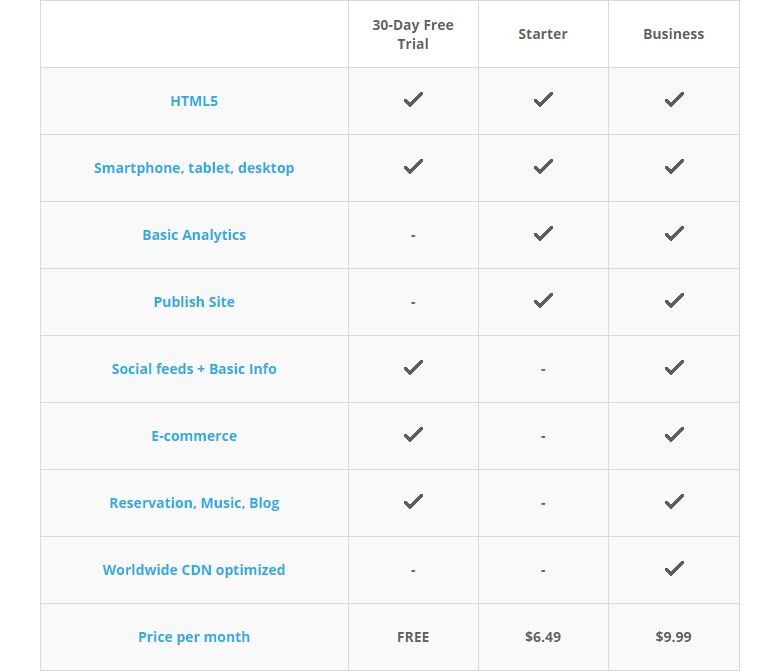Click Basic Analytics checkmark in Starter column
Viewport: 776px width, 672px height.
(543, 234)
